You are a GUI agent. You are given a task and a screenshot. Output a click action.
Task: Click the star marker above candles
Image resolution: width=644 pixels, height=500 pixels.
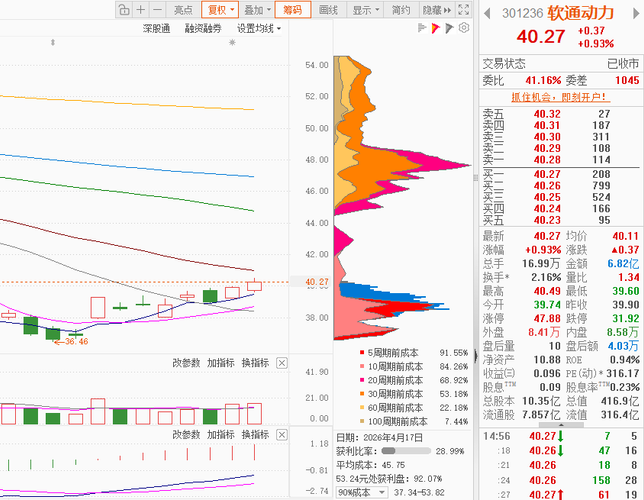coord(232,42)
